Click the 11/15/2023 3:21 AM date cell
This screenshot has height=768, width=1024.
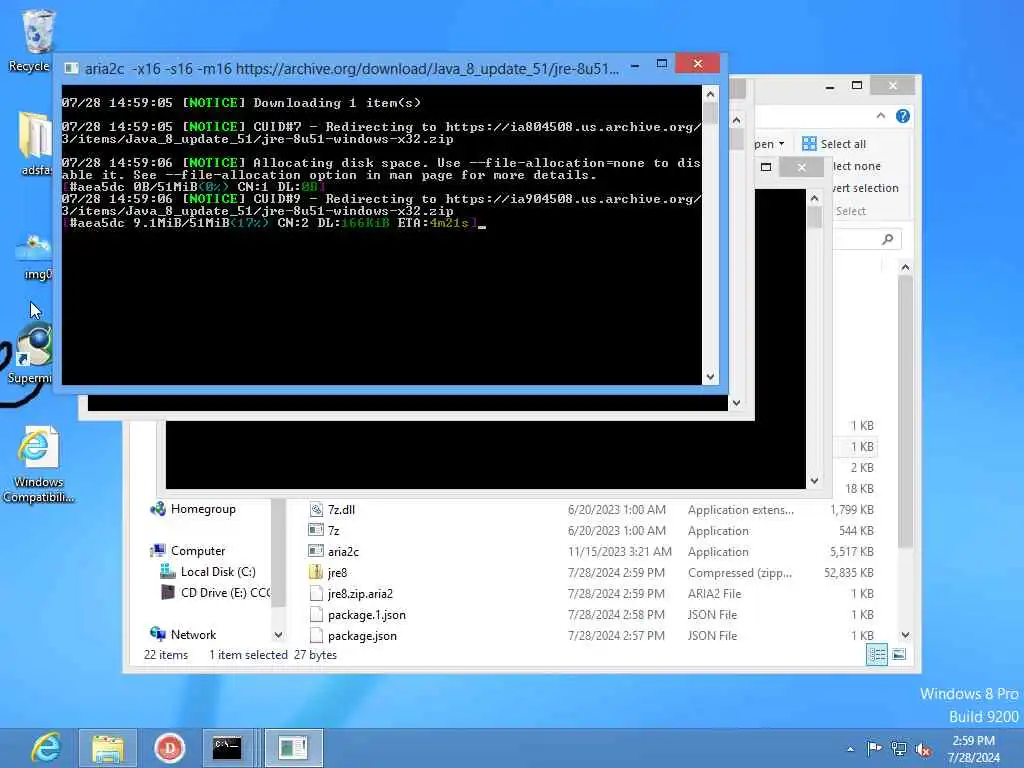point(620,552)
